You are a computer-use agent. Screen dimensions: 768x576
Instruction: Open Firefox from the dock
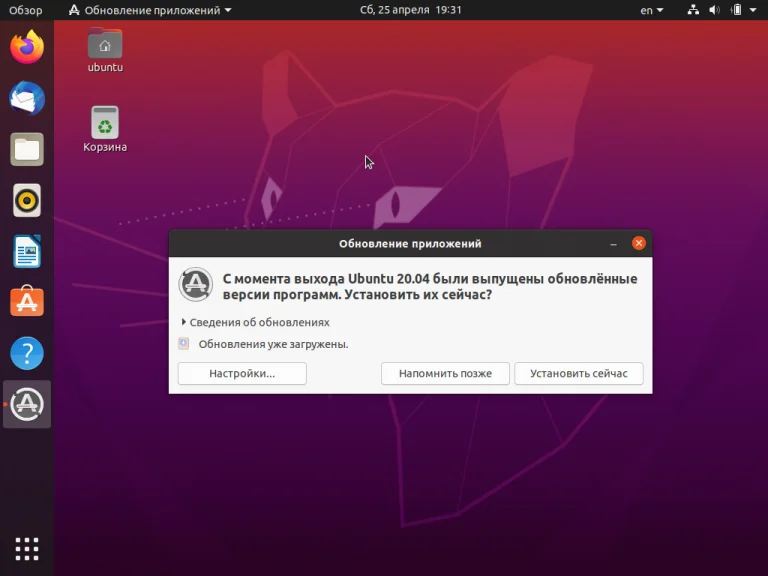point(27,47)
